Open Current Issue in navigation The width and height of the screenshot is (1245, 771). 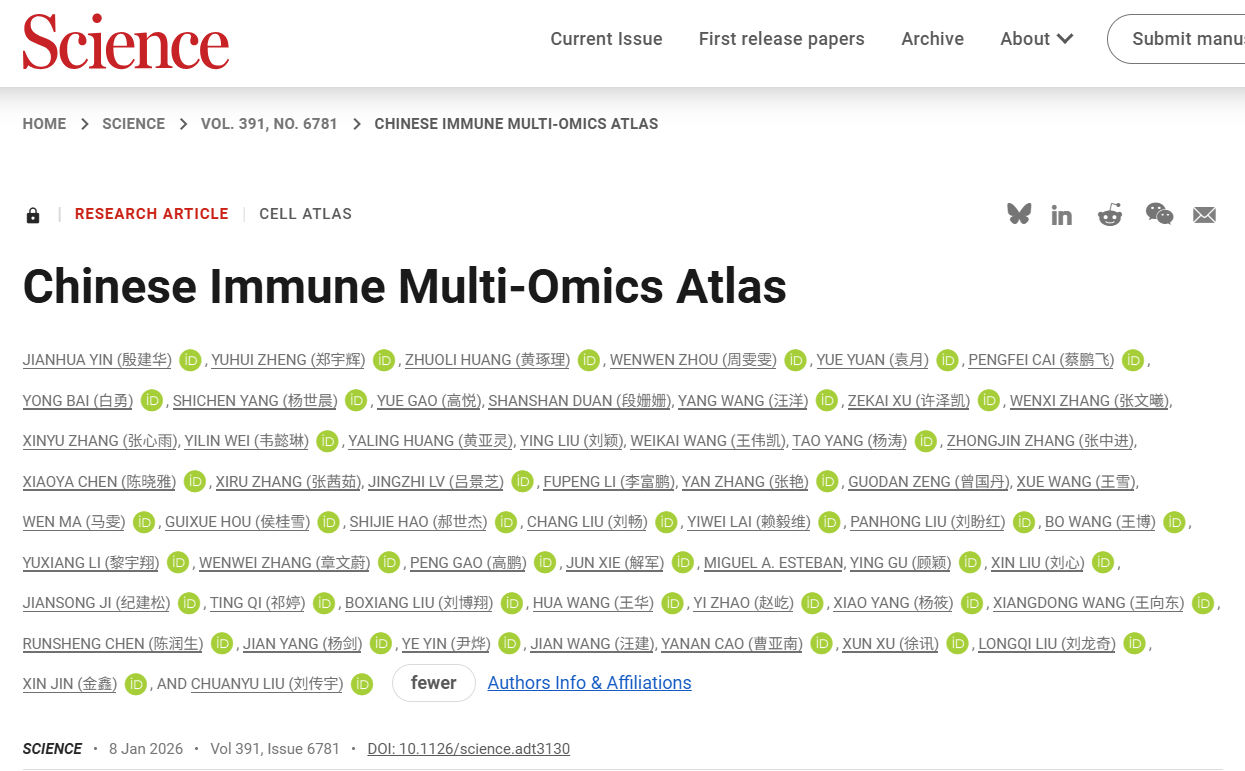(606, 39)
